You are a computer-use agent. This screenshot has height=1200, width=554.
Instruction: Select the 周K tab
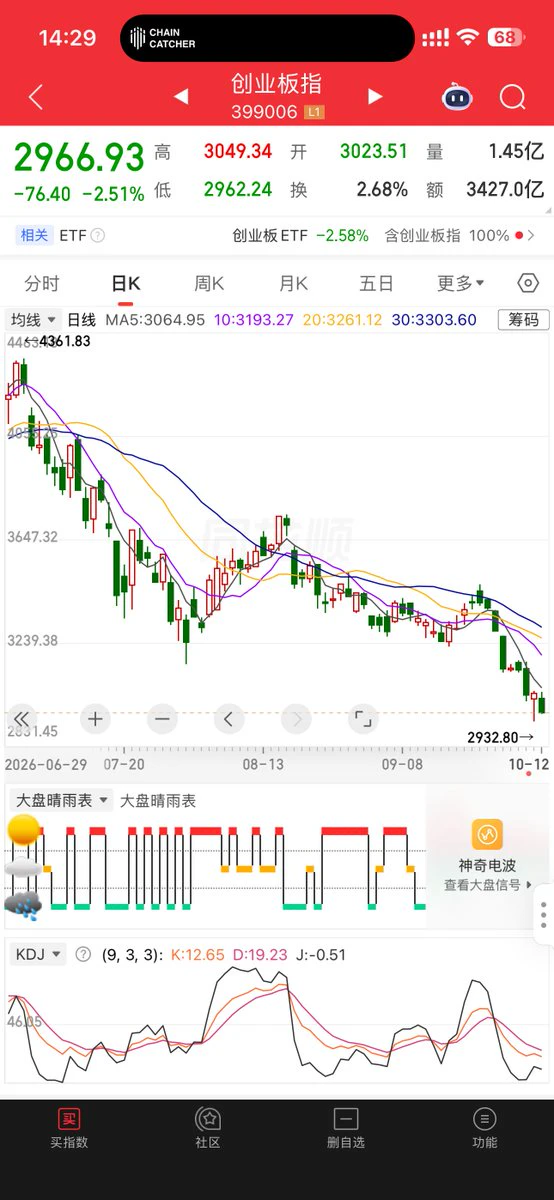pos(209,284)
